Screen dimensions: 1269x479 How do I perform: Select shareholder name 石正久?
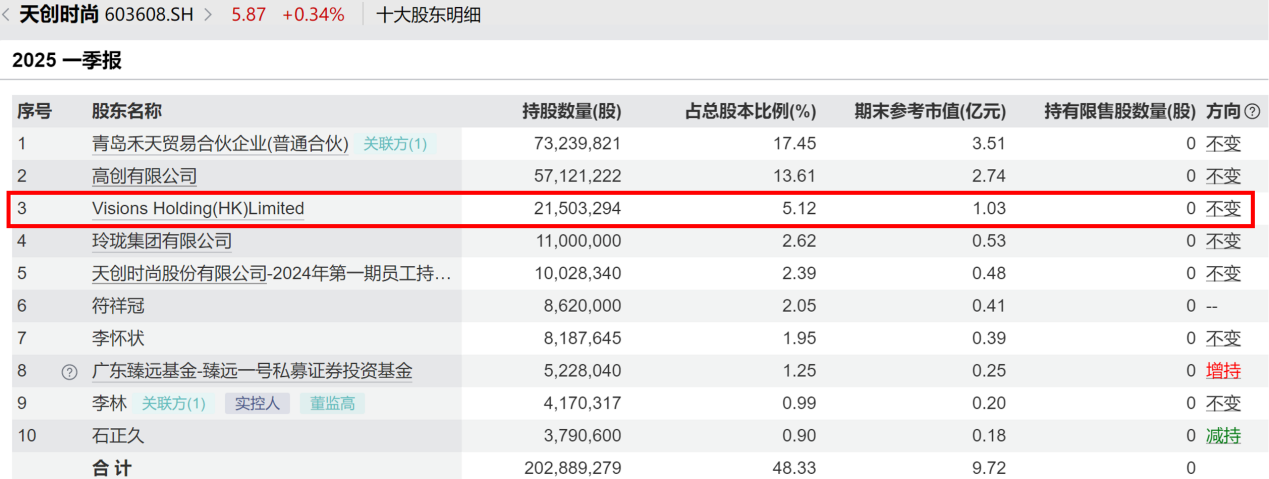point(118,436)
